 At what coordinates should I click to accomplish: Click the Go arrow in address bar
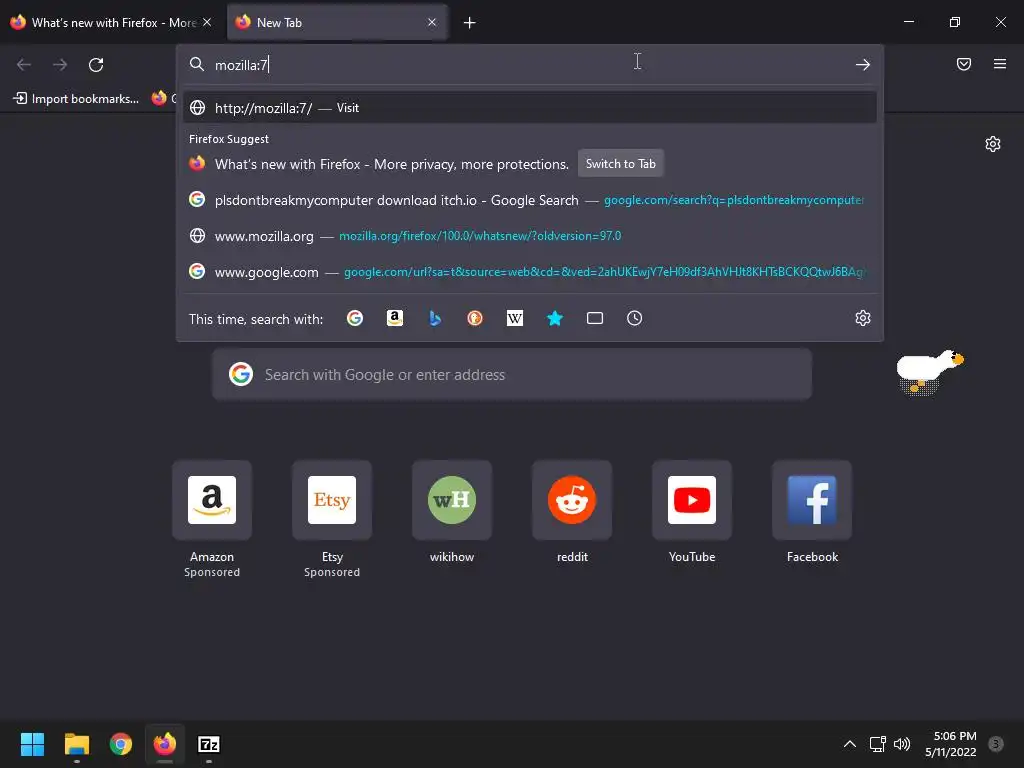tap(863, 65)
